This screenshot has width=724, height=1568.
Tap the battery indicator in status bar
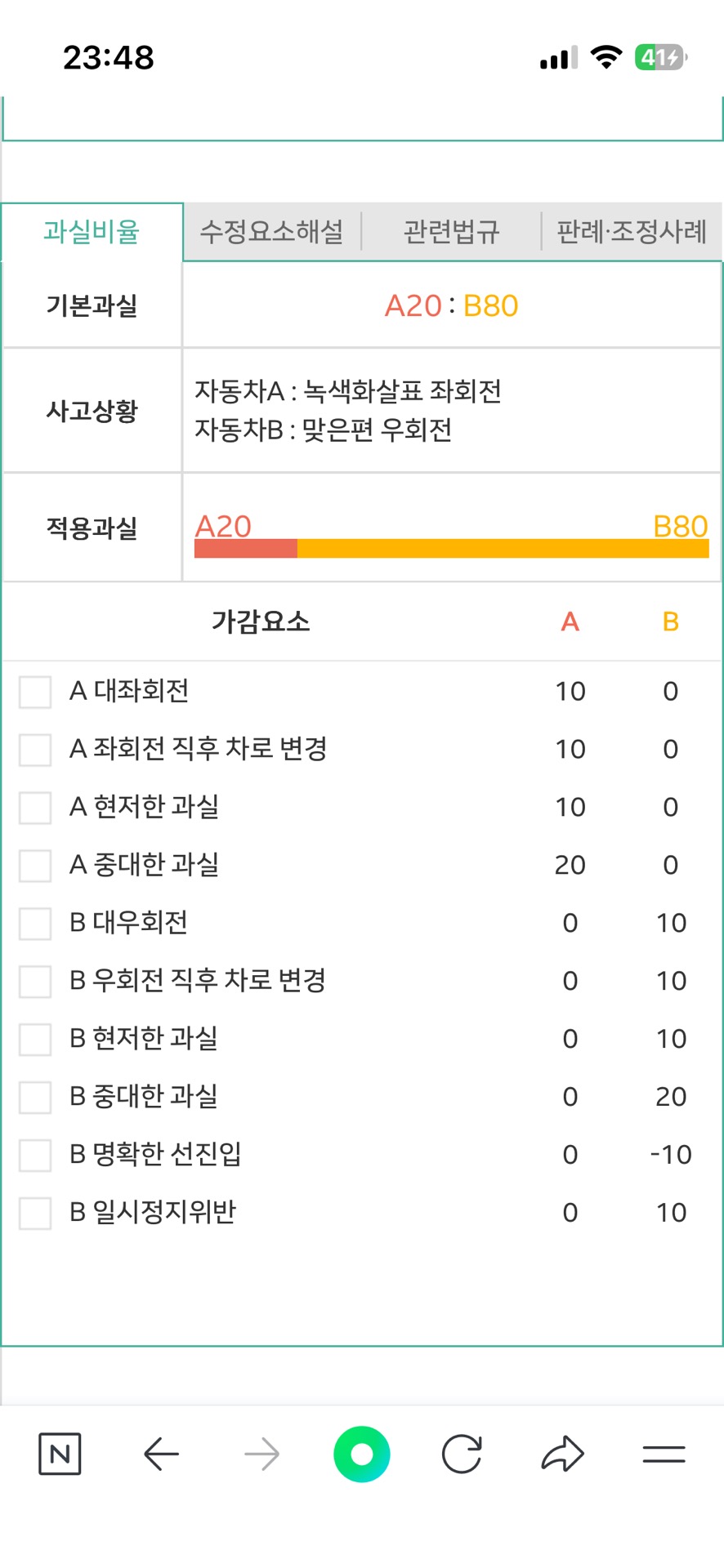(660, 57)
